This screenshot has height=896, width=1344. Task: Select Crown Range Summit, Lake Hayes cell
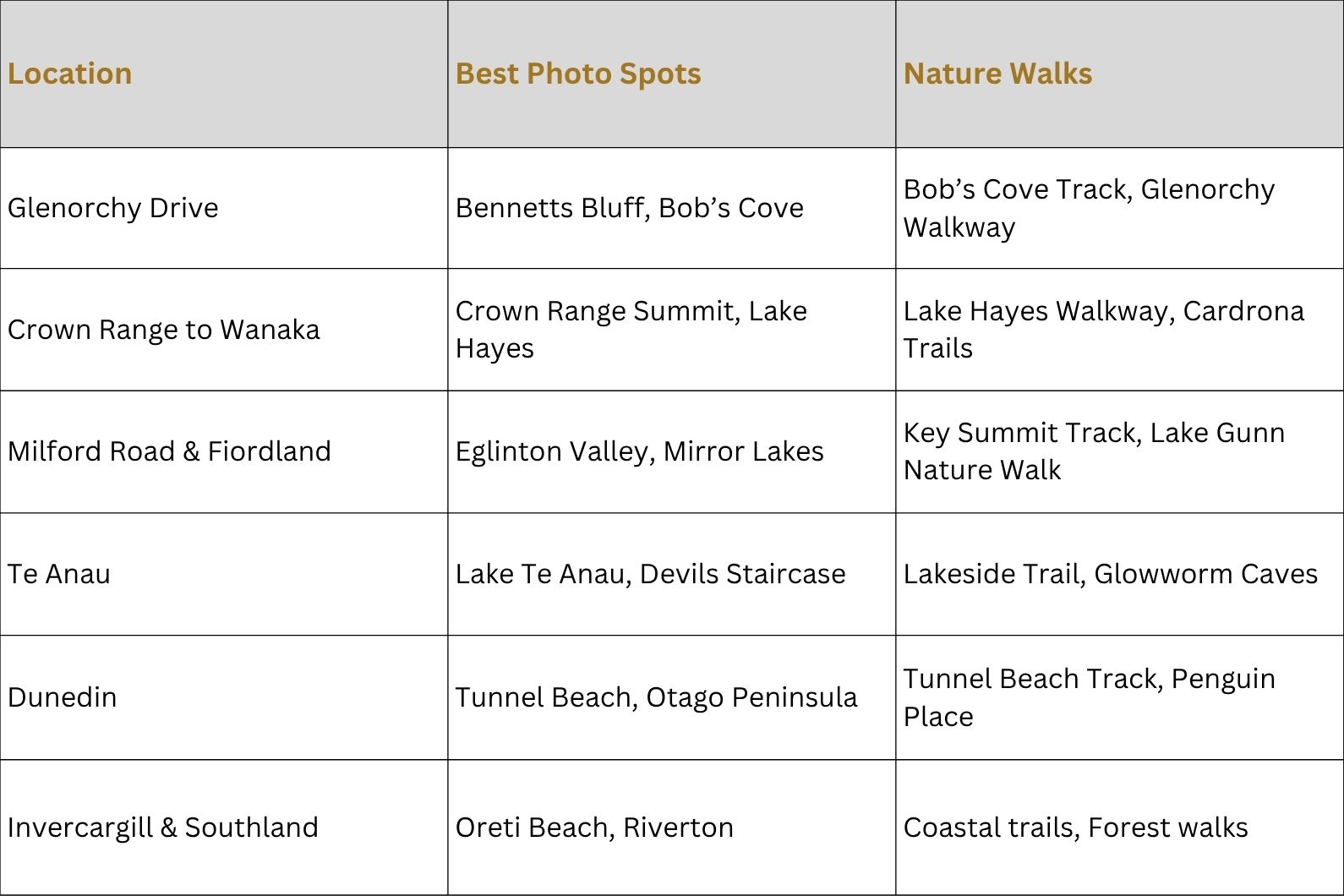click(672, 330)
